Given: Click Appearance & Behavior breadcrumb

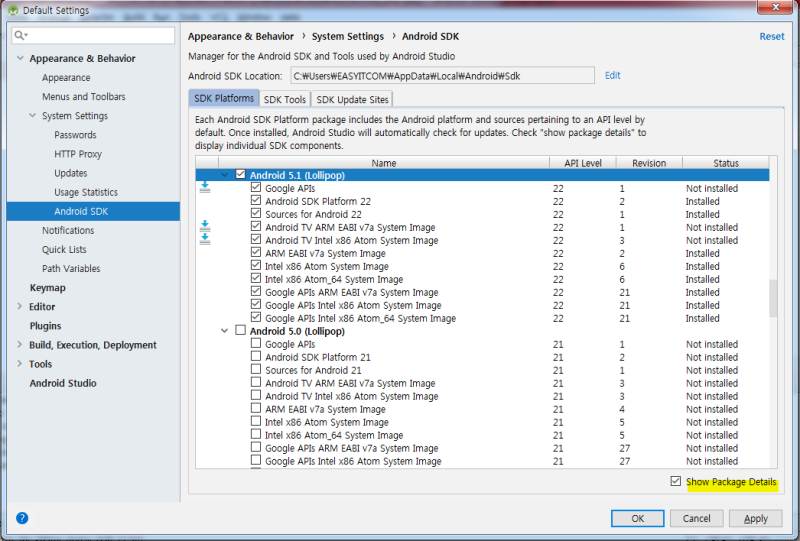Looking at the screenshot, I should pos(241,36).
